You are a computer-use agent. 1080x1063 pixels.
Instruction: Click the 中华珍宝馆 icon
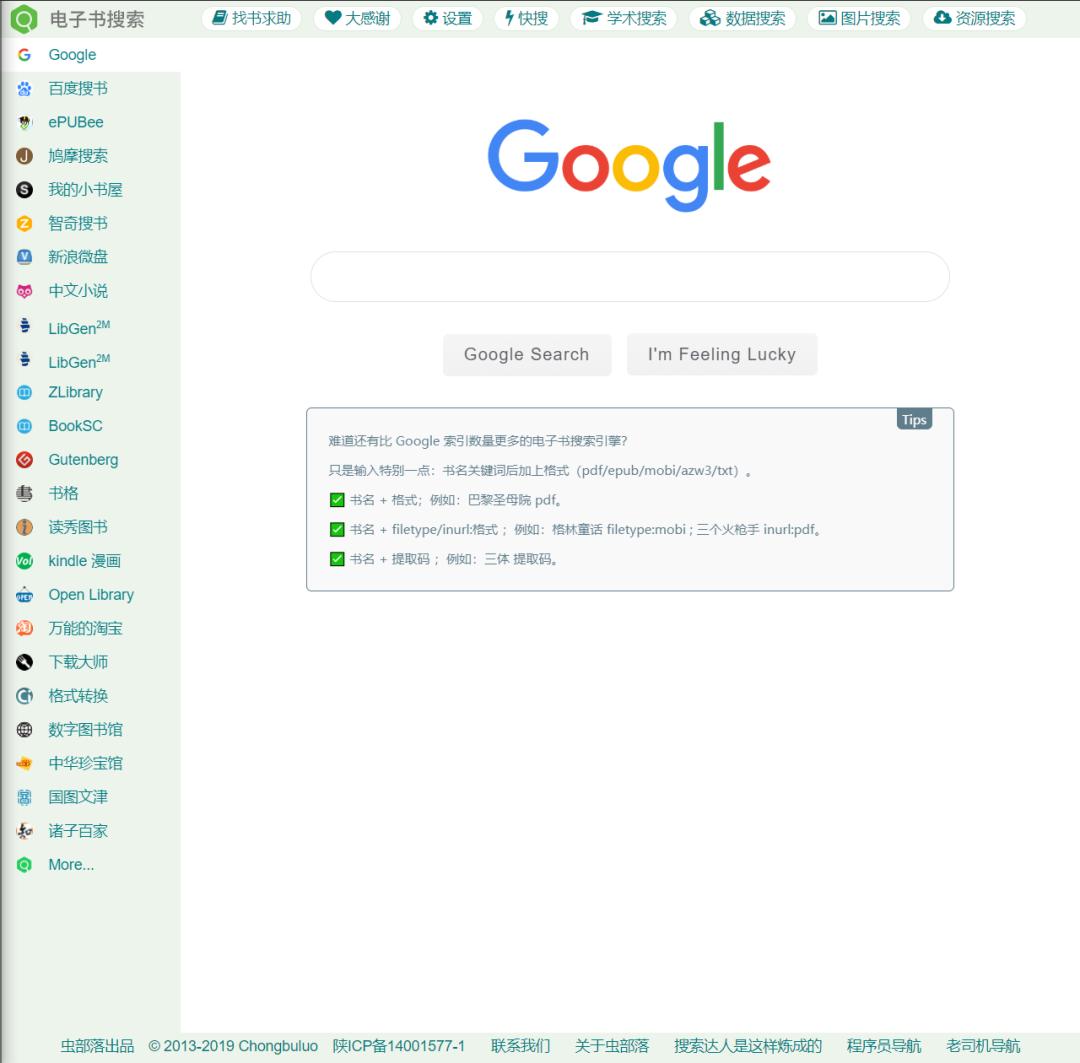[x=24, y=763]
